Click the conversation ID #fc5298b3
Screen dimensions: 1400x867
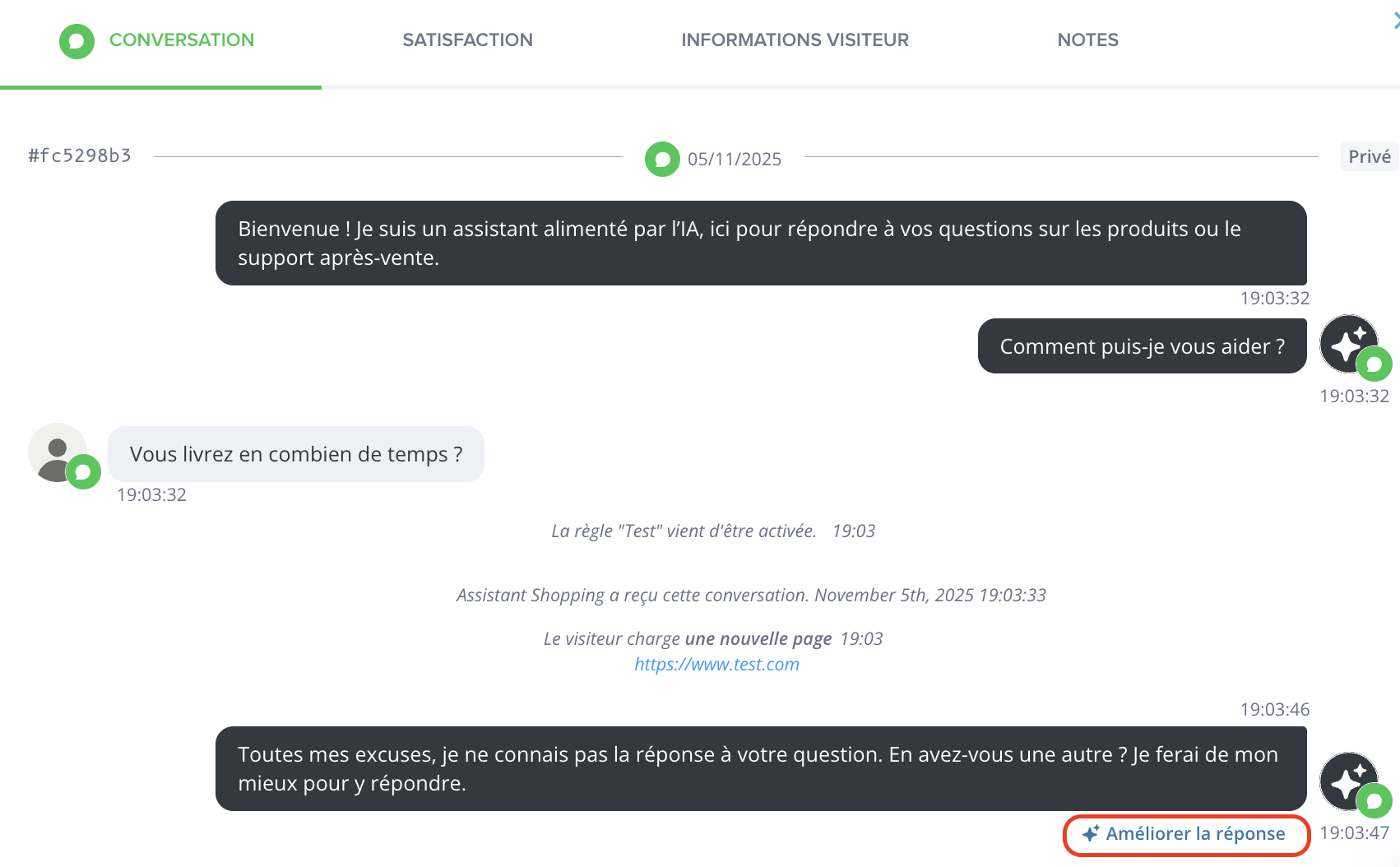tap(80, 156)
